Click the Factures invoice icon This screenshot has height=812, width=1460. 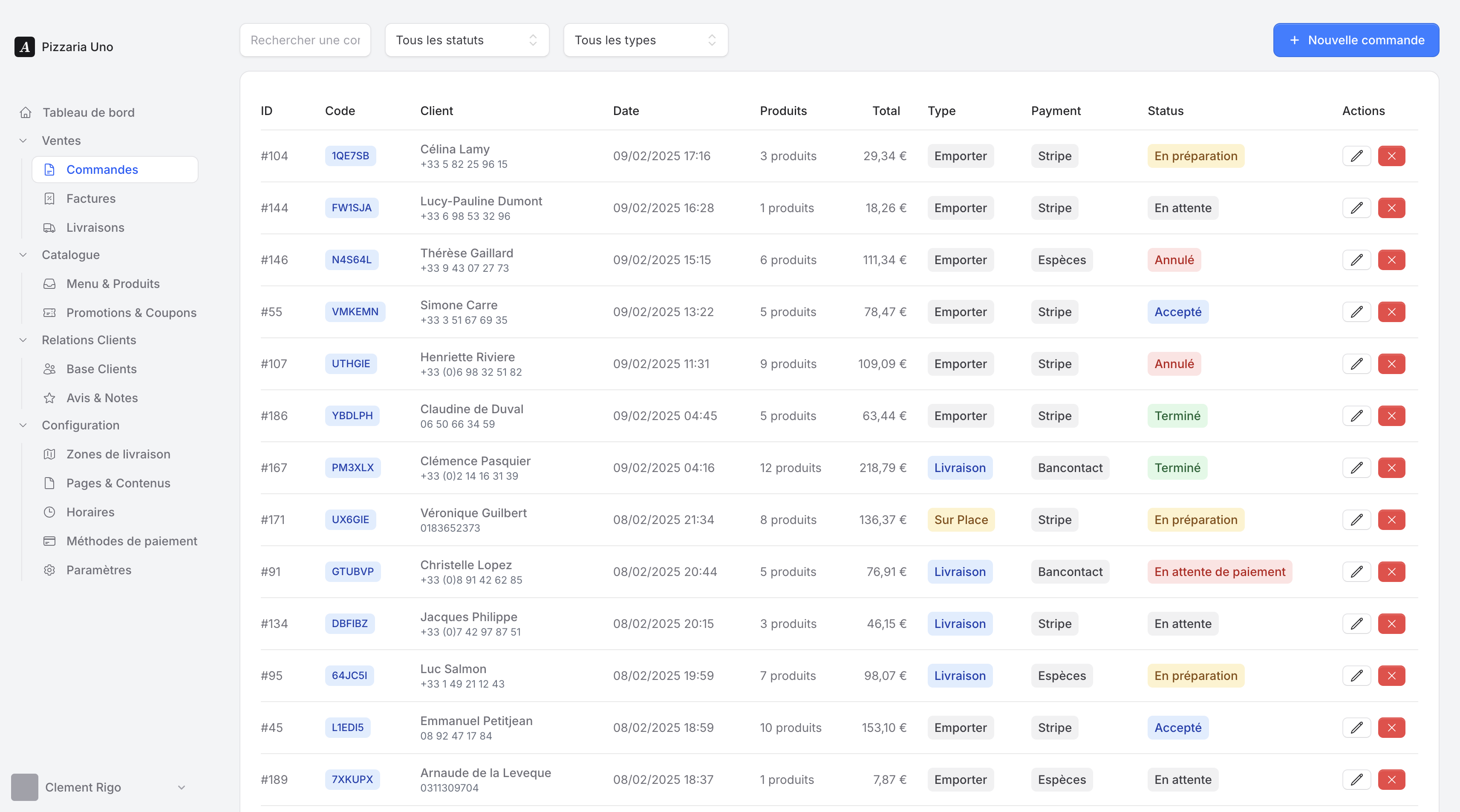tap(49, 199)
